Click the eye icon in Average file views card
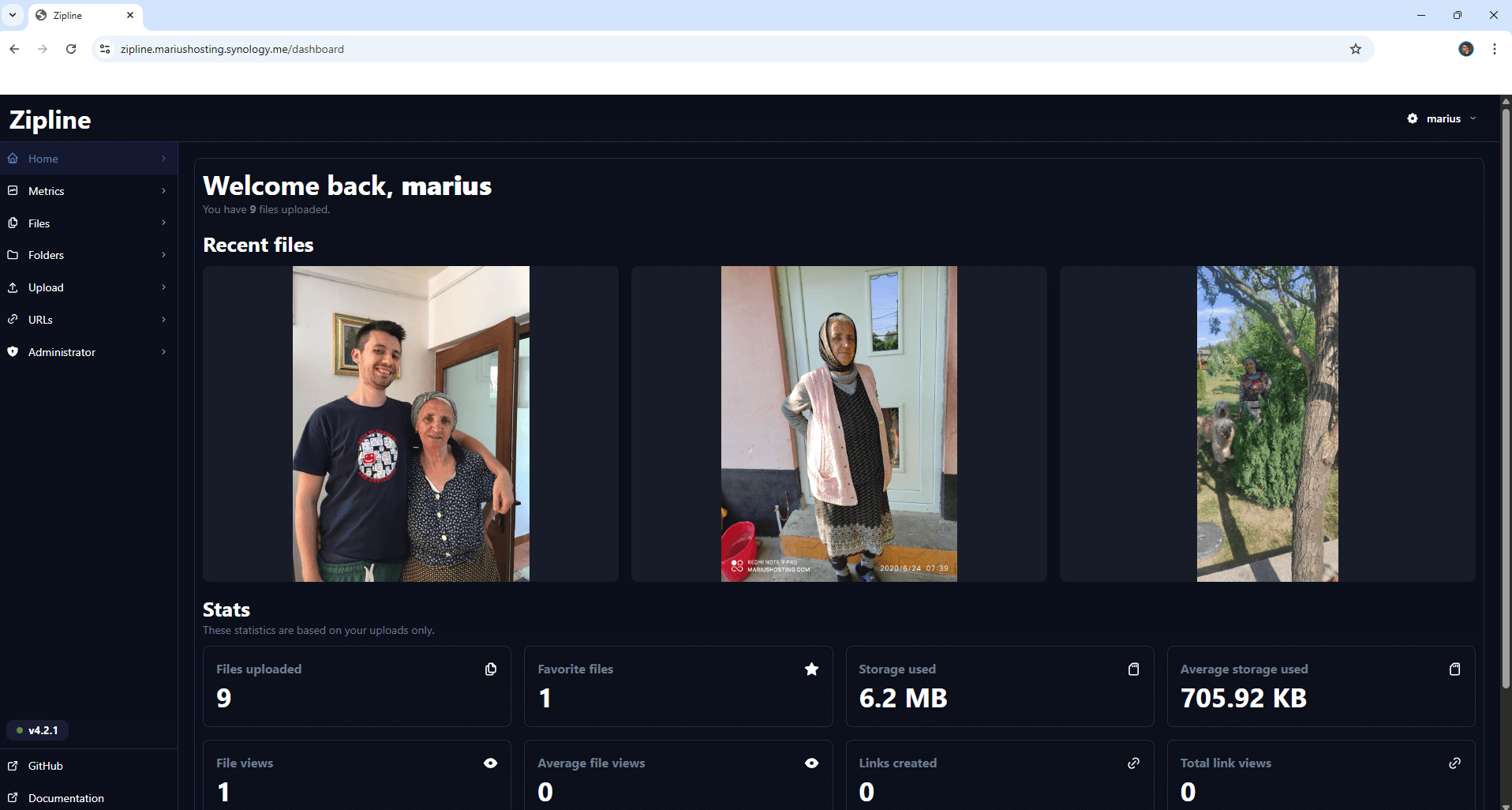Viewport: 1512px width, 810px height. pyautogui.click(x=811, y=763)
